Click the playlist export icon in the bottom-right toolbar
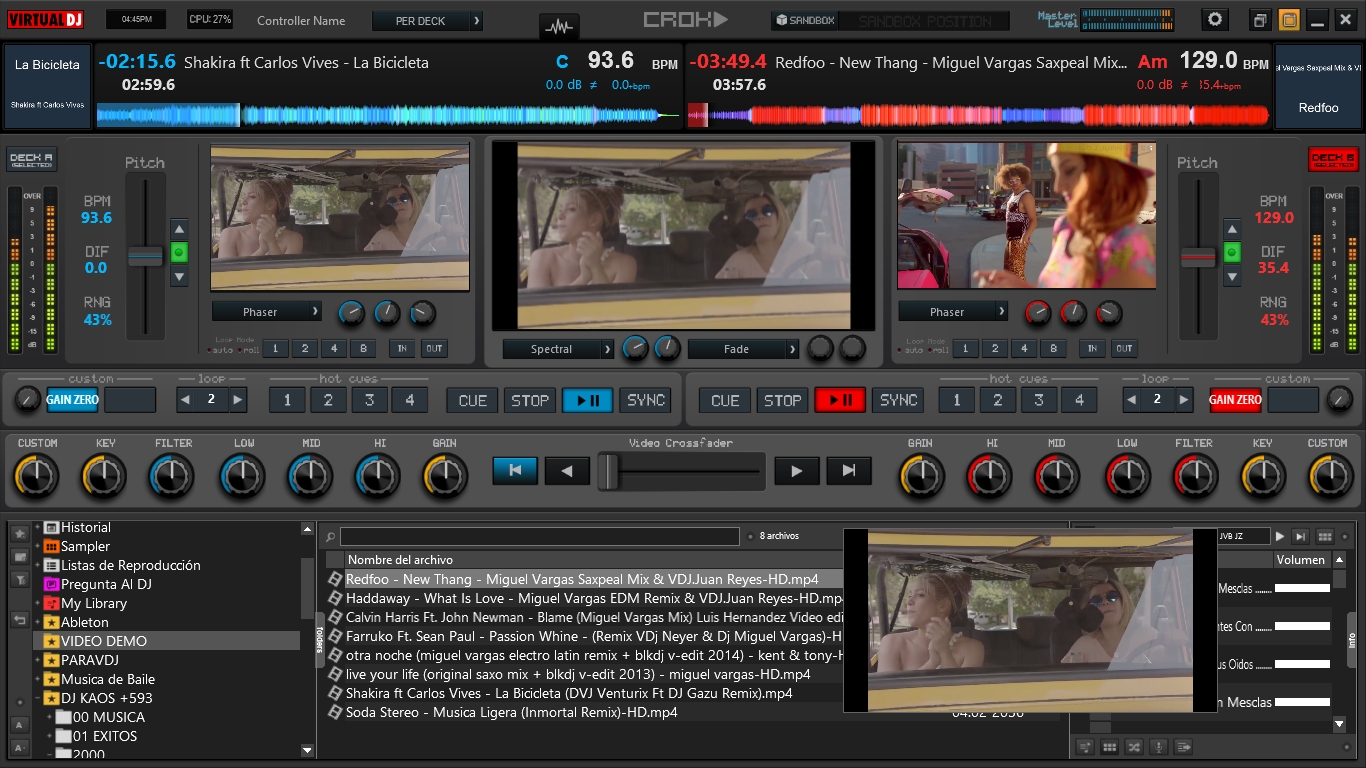Image resolution: width=1366 pixels, height=768 pixels. 1184,747
